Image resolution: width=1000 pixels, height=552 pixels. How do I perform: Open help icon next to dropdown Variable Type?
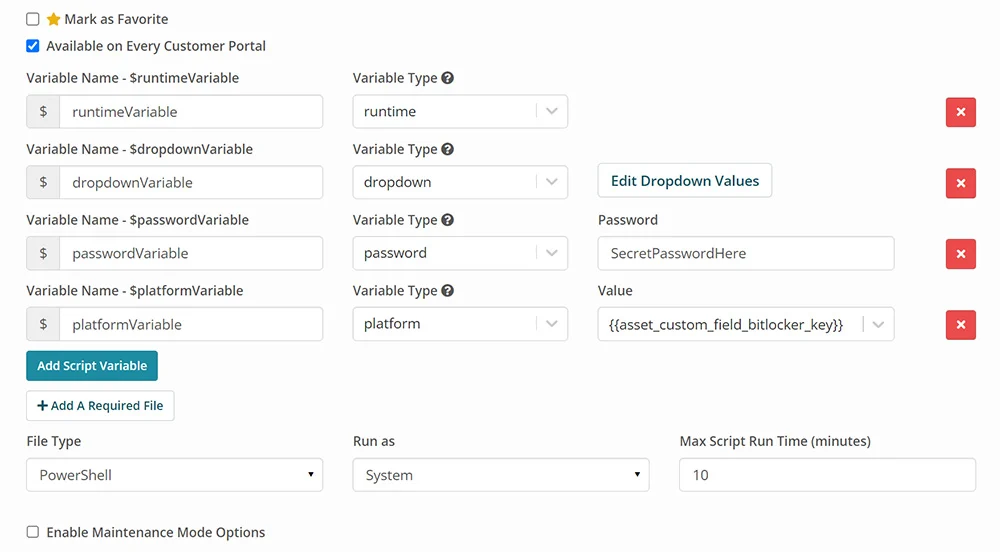(x=448, y=149)
